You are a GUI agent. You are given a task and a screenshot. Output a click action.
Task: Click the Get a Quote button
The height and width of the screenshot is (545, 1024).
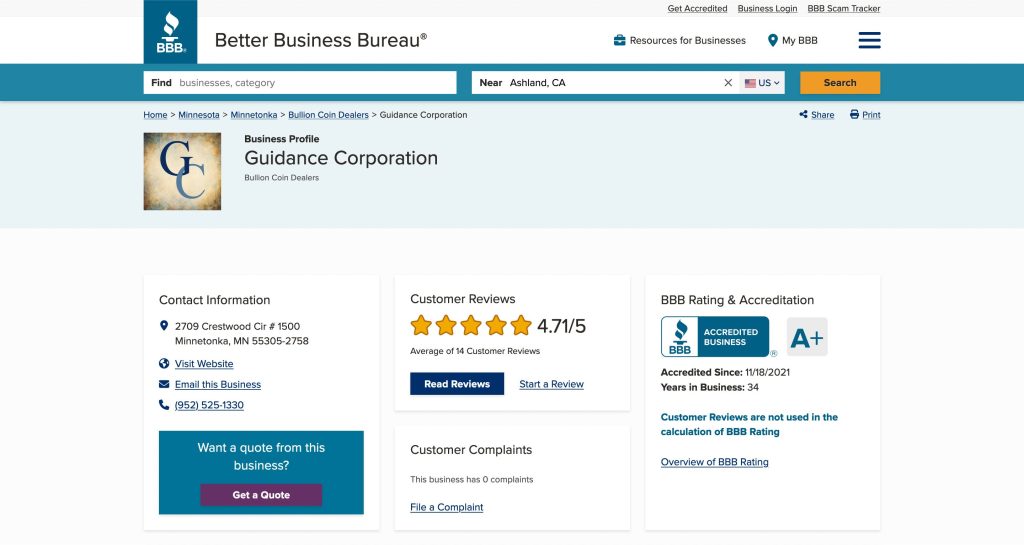tap(261, 495)
